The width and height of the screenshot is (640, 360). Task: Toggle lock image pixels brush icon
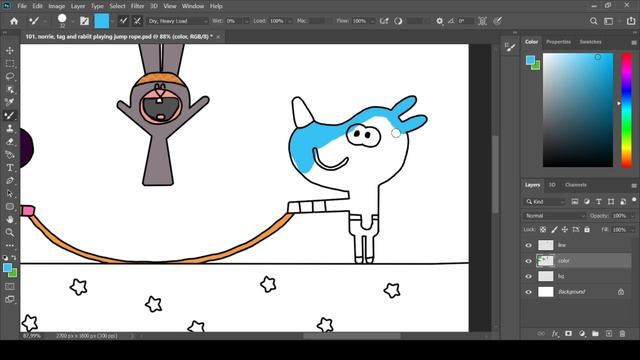pos(554,230)
